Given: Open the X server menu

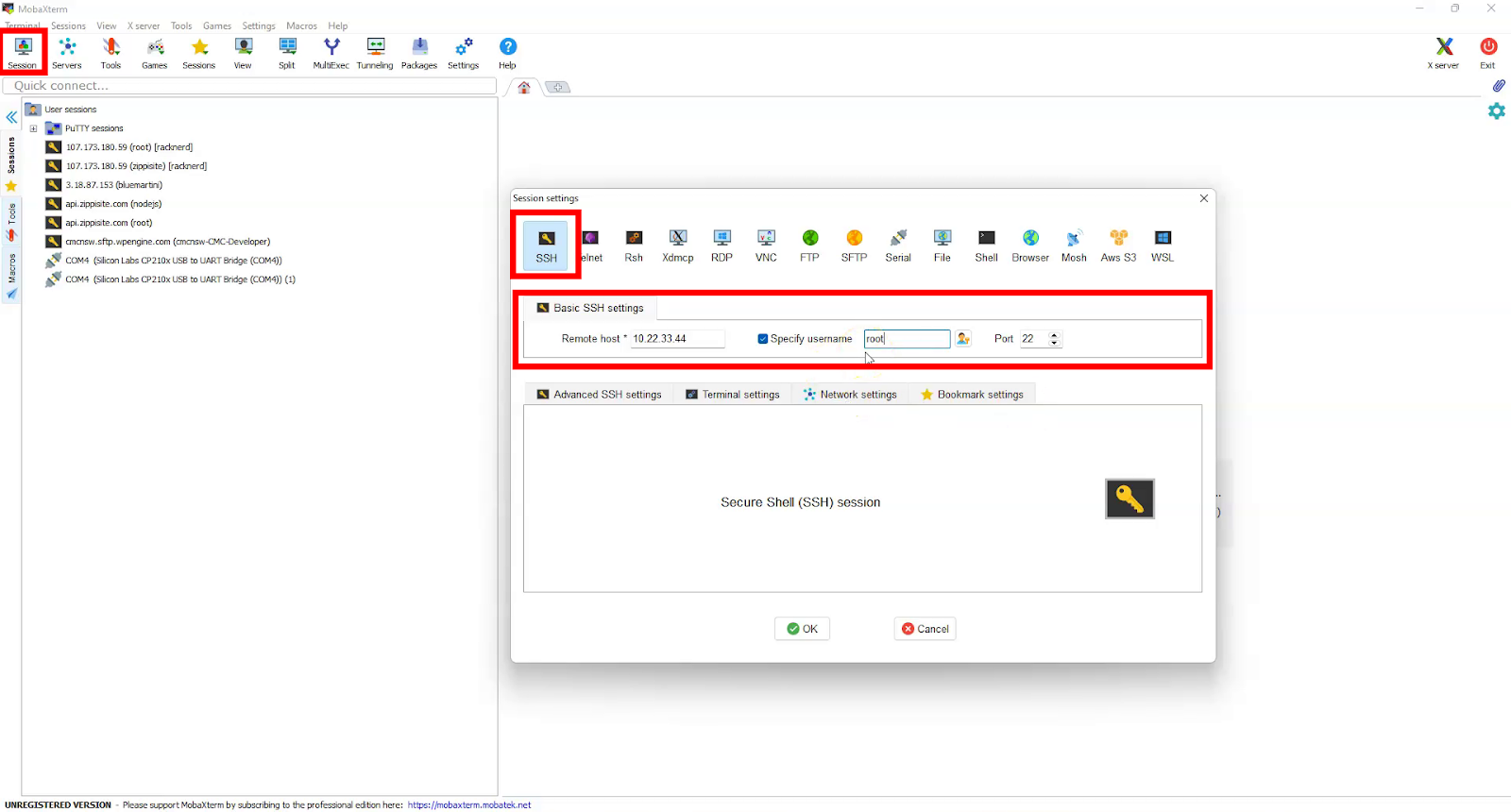Looking at the screenshot, I should tap(144, 26).
